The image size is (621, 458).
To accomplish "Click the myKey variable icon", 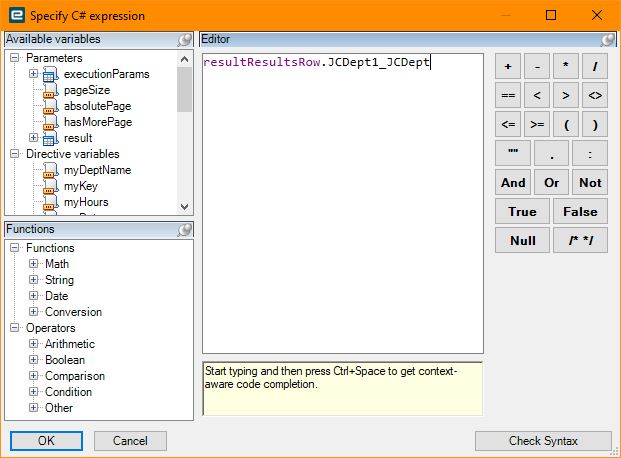I will (50, 186).
